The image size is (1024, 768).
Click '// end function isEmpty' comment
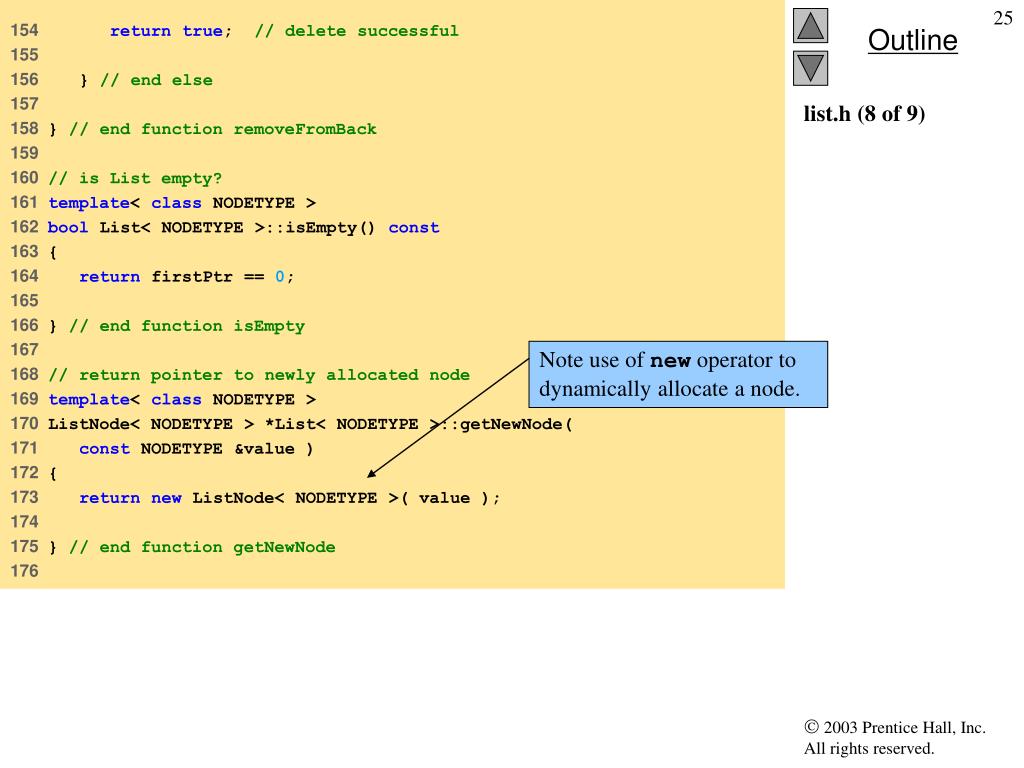[x=187, y=326]
